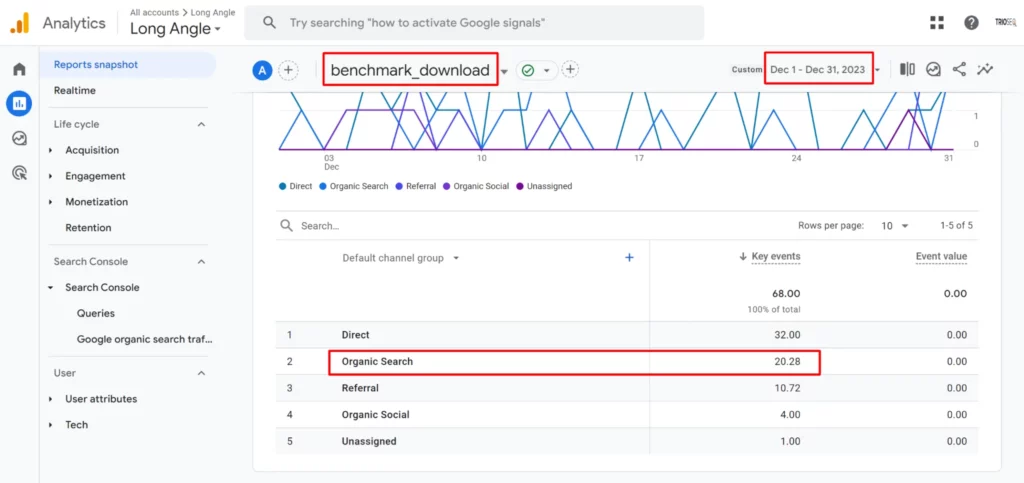Click the Organic Search row label
This screenshot has height=483, width=1024.
click(x=377, y=361)
